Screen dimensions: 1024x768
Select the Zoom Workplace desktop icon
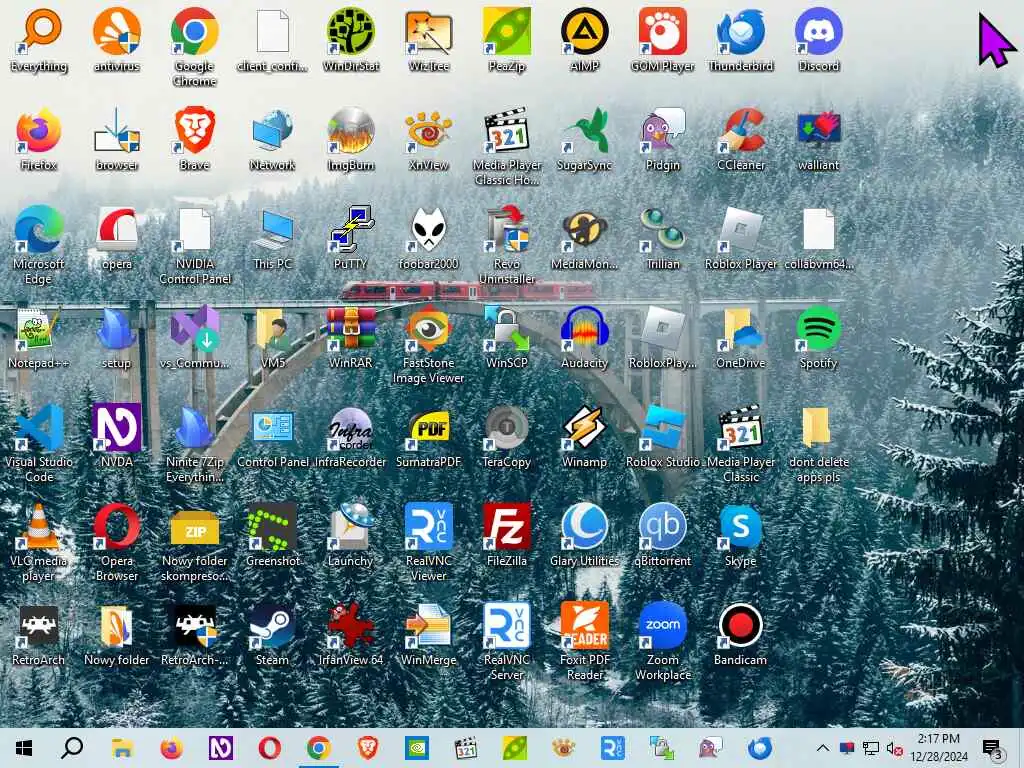(662, 641)
